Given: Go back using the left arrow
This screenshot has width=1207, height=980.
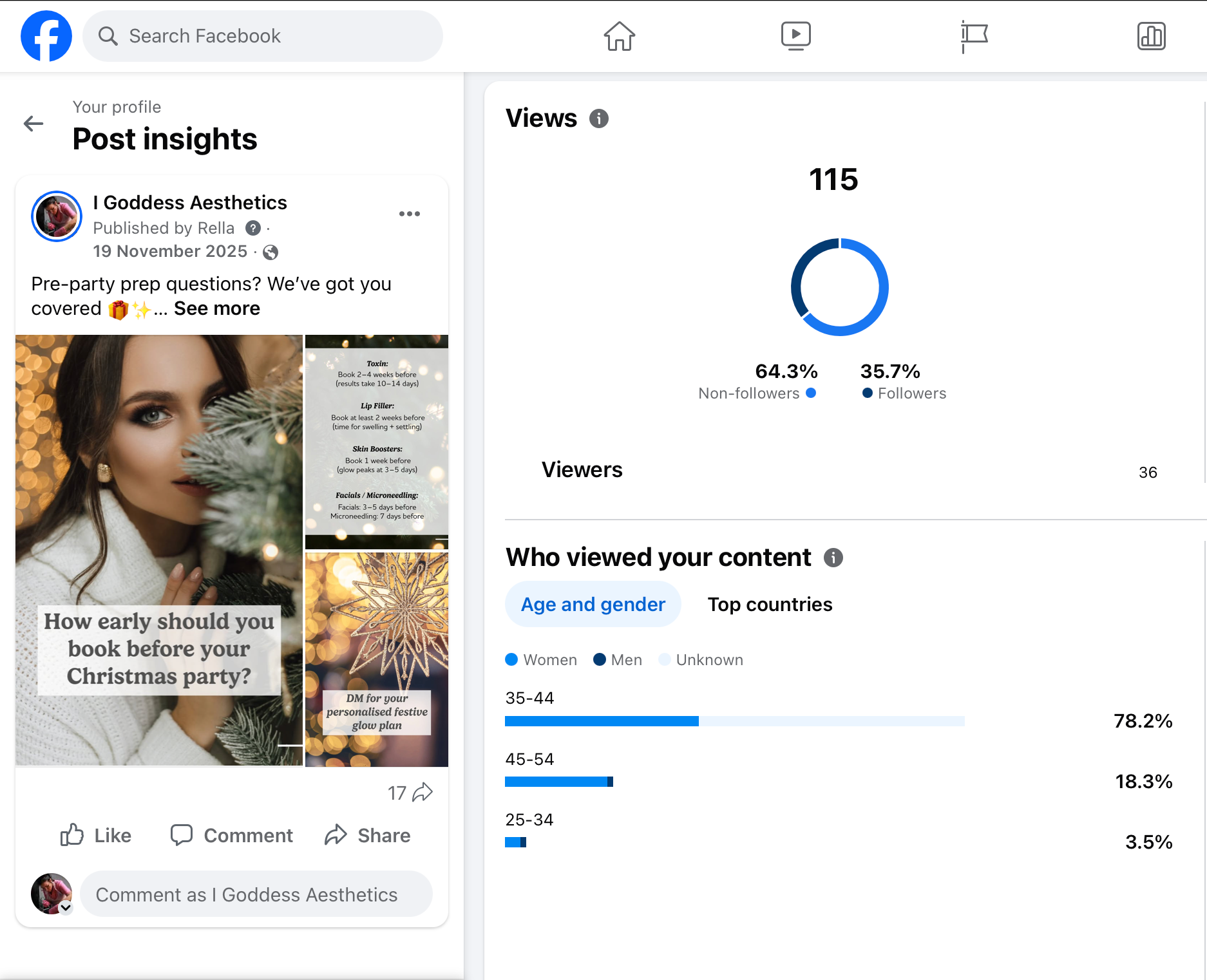Looking at the screenshot, I should (33, 124).
